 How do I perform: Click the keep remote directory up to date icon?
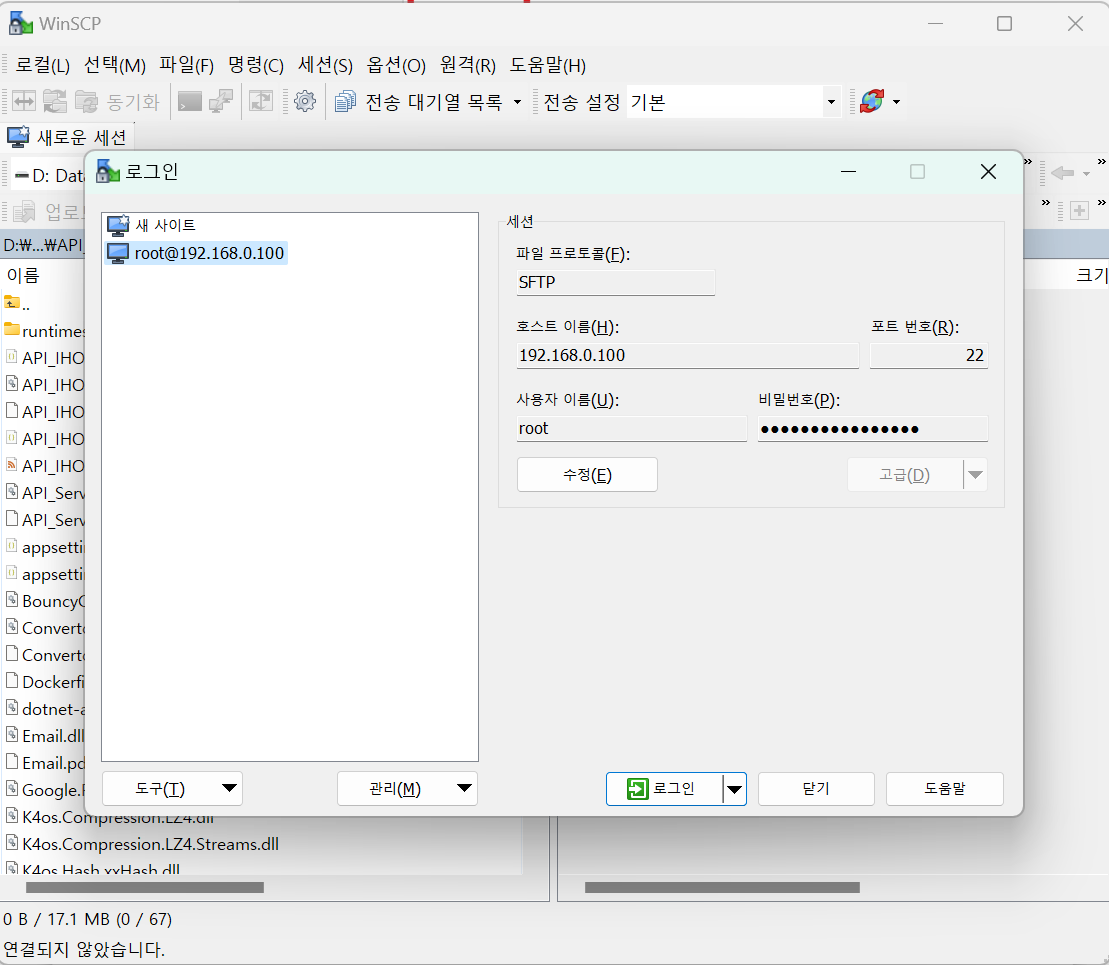pos(261,101)
